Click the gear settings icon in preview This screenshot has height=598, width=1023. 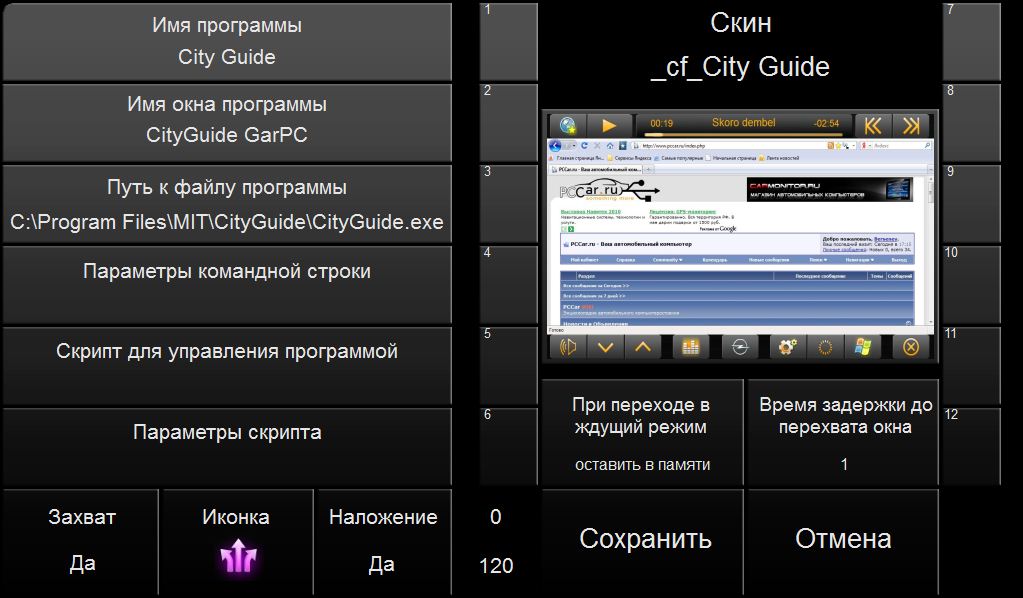(788, 347)
